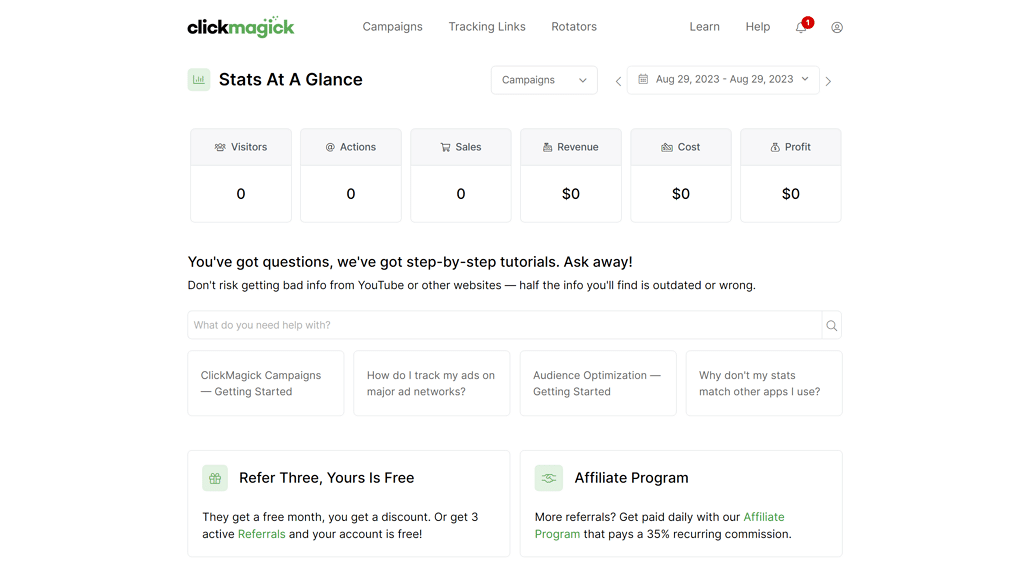Click the search magnifier icon
Image resolution: width=1024 pixels, height=588 pixels.
[831, 325]
